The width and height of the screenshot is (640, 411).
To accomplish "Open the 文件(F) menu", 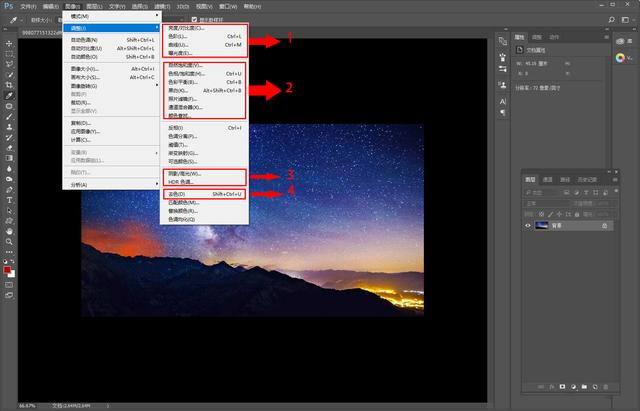I will tap(28, 6).
